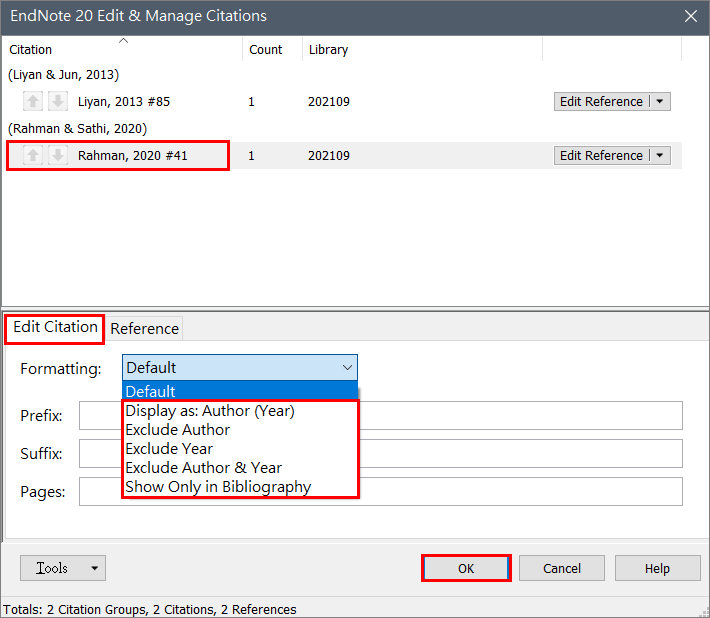The height and width of the screenshot is (618, 710).
Task: Open Edit Reference dropdown arrow for Liyan row
Action: point(660,101)
